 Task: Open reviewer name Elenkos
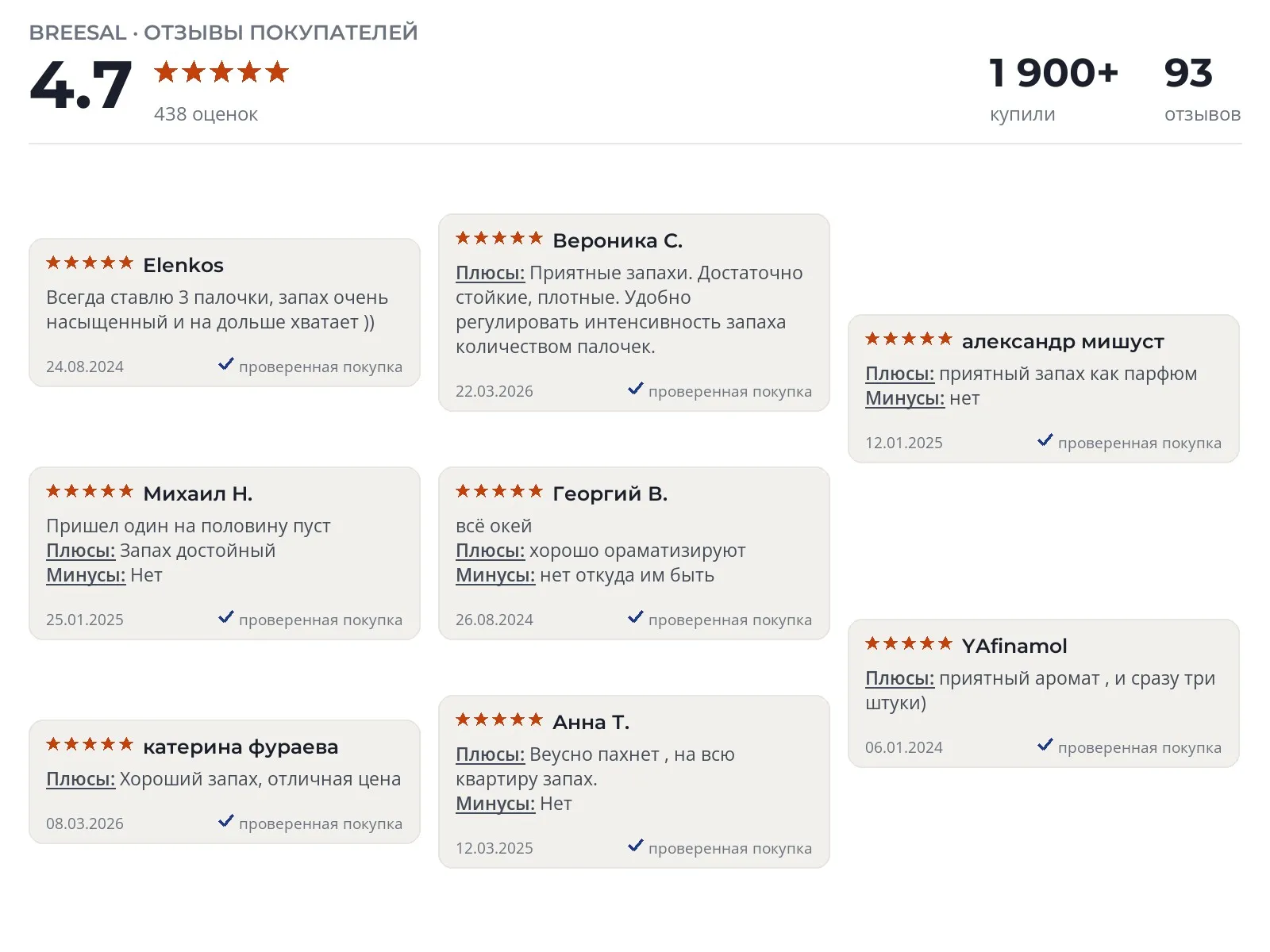[x=183, y=265]
